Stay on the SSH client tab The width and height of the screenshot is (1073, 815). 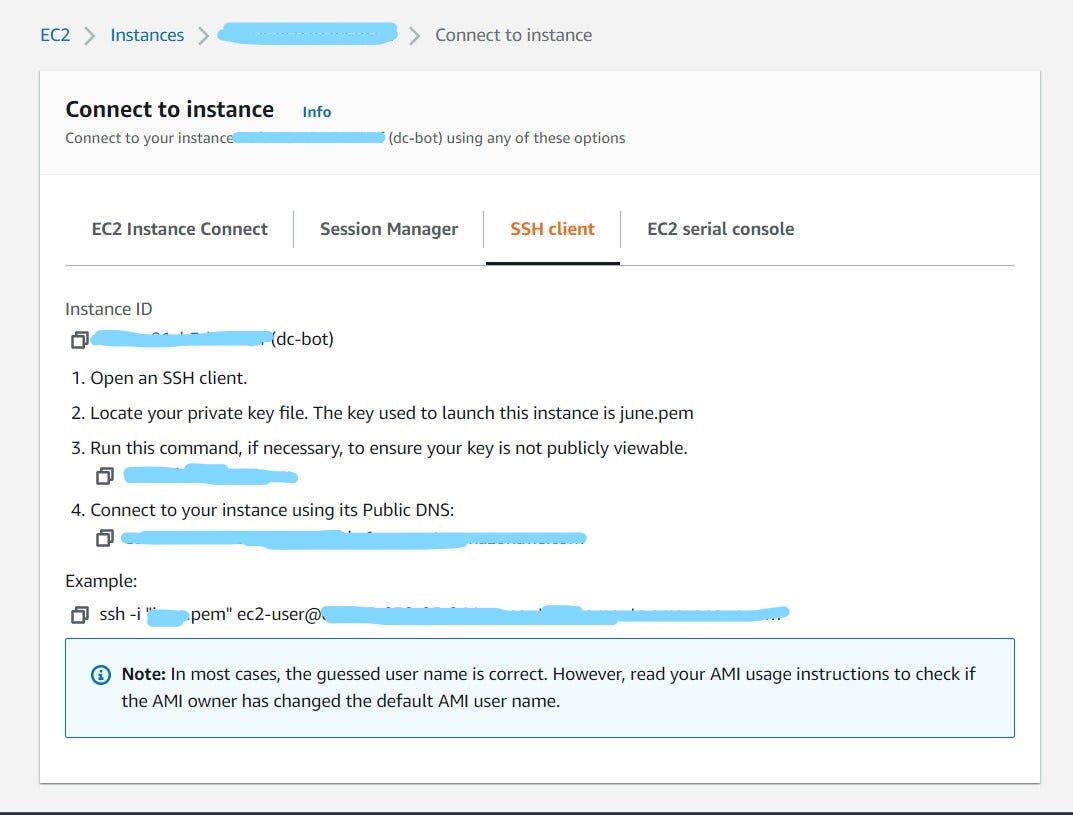tap(552, 229)
